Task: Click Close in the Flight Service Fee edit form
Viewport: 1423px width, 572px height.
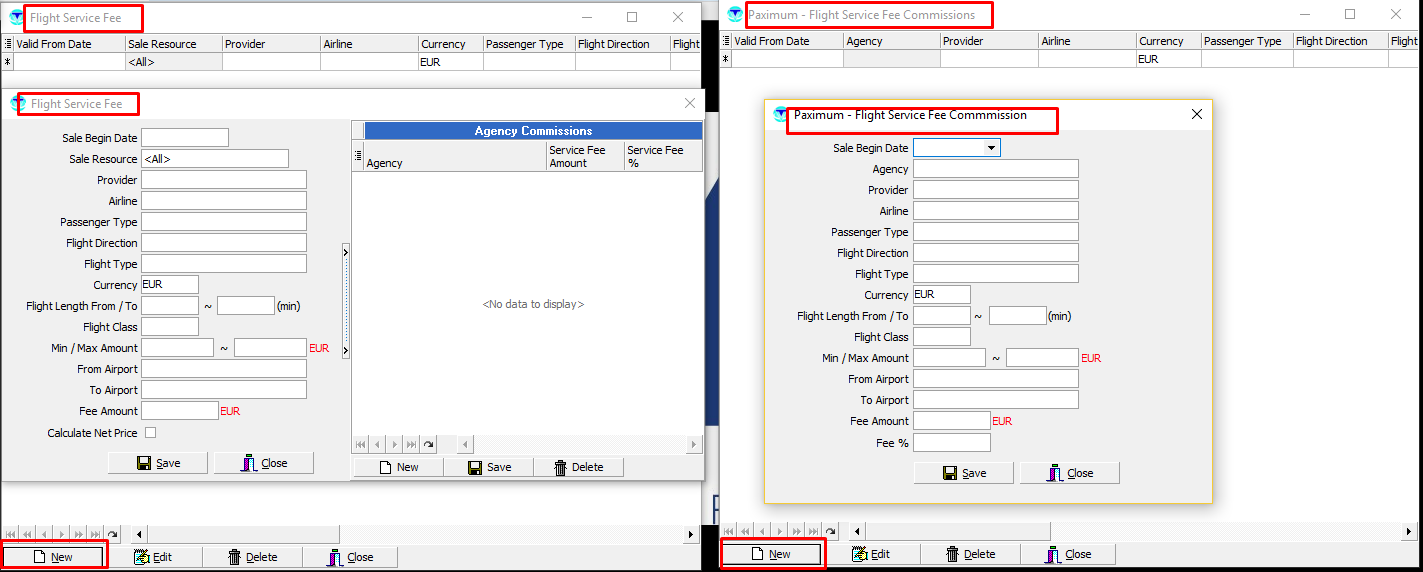Action: pos(263,463)
